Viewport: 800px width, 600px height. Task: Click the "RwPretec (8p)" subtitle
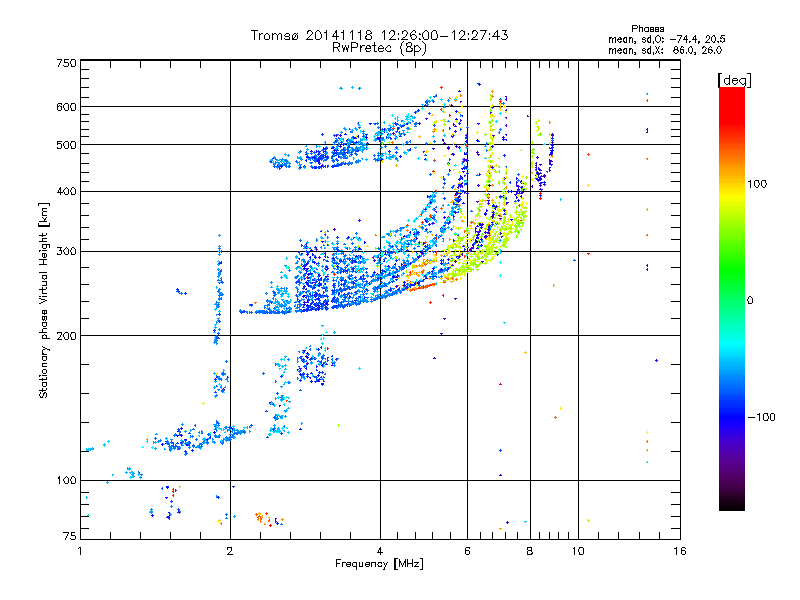coord(379,48)
